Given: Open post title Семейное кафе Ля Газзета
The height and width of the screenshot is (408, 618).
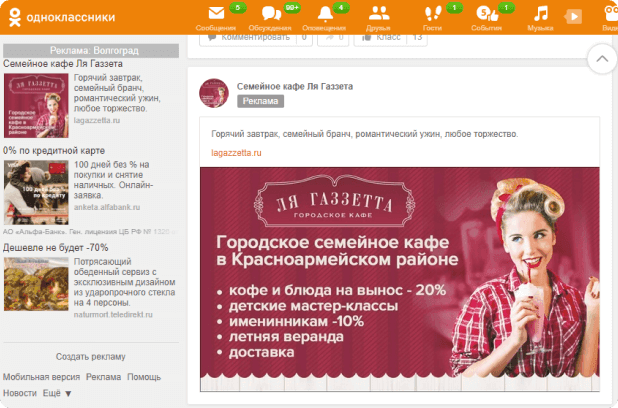Looking at the screenshot, I should tap(295, 86).
